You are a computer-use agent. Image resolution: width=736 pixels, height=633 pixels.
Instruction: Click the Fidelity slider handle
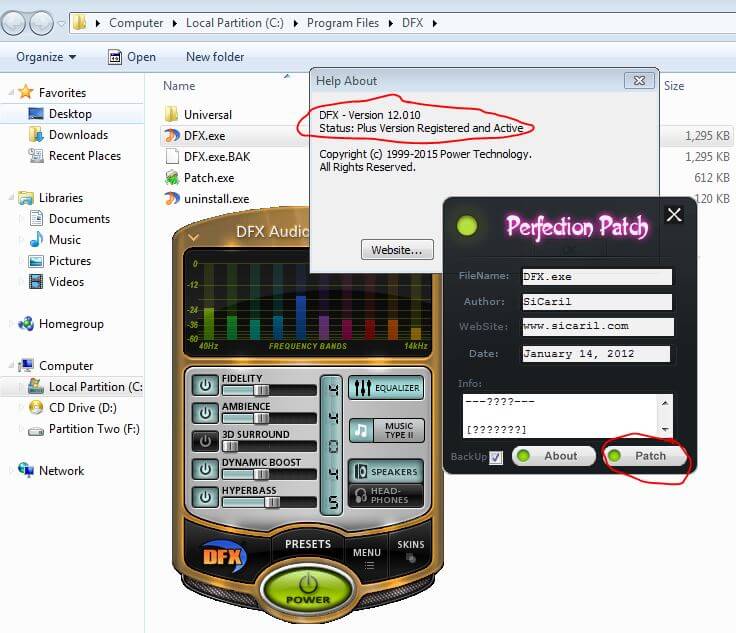pyautogui.click(x=261, y=389)
